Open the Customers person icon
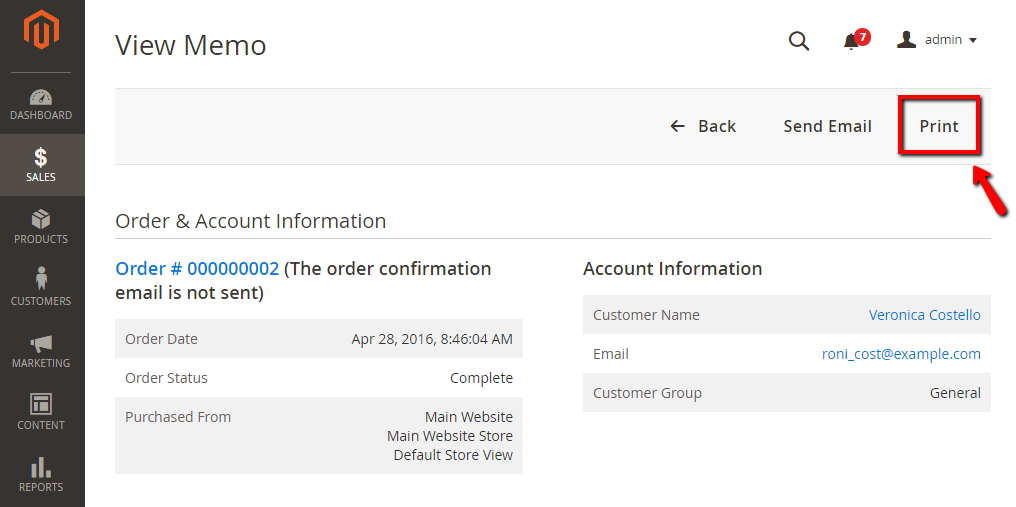The width and height of the screenshot is (1016, 507). 41,279
